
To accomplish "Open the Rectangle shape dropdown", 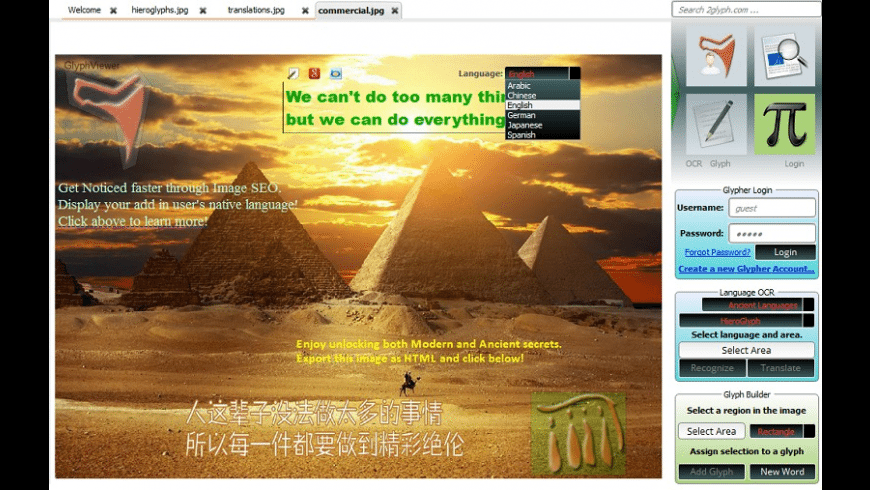I will pos(782,431).
